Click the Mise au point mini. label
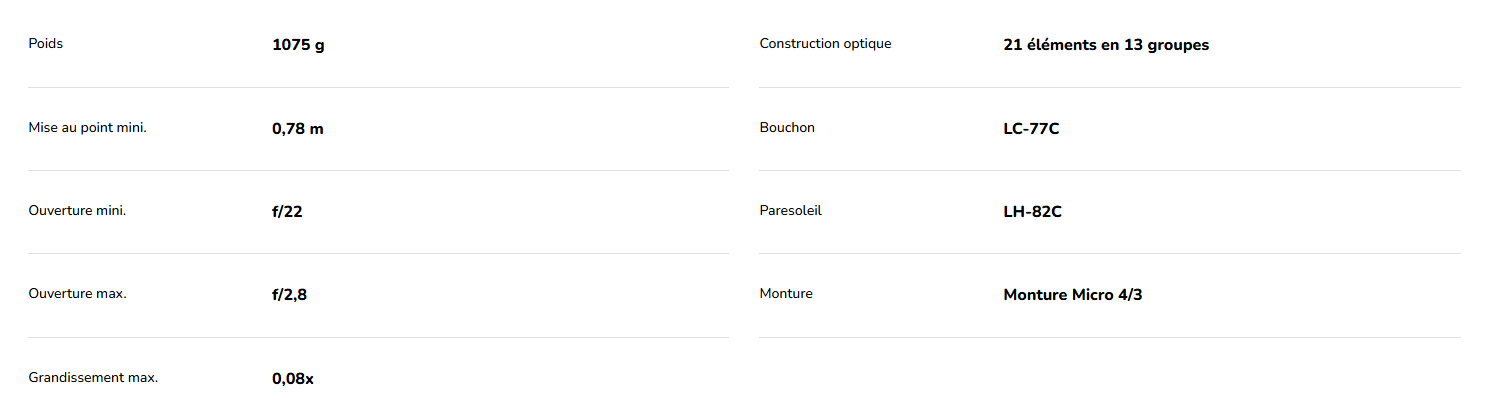 [x=87, y=128]
